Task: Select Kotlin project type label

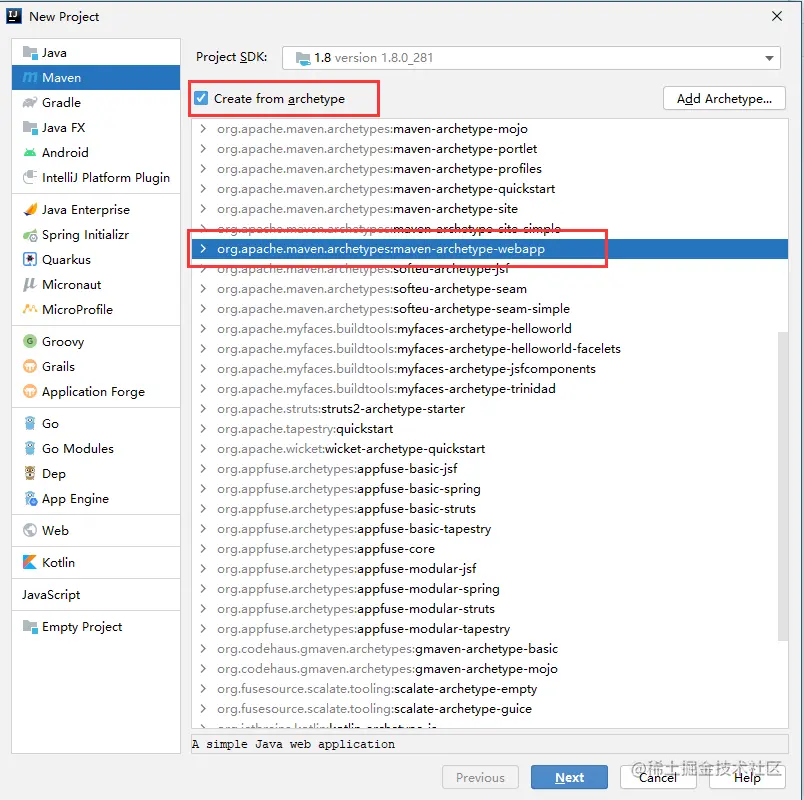Action: click(58, 563)
